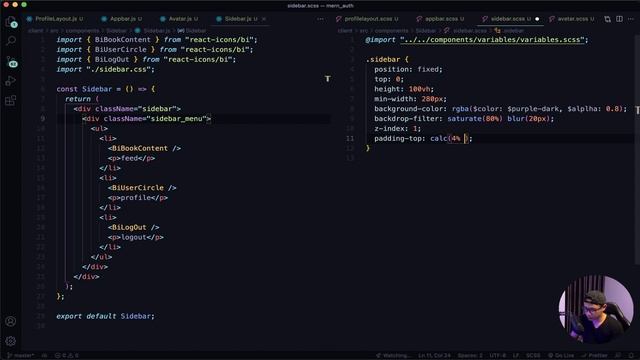
Task: Switch to the Avatar.js tab
Action: (179, 19)
